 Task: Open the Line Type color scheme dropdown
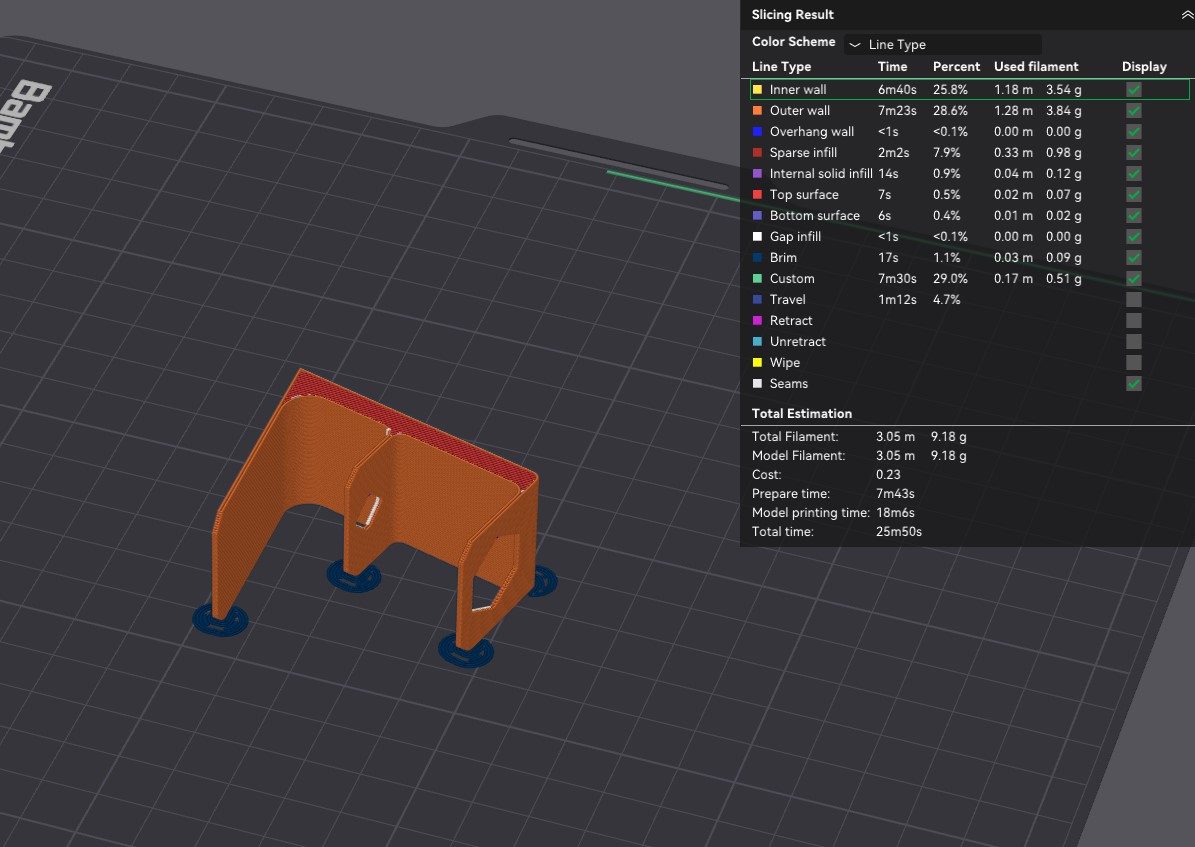click(x=943, y=44)
